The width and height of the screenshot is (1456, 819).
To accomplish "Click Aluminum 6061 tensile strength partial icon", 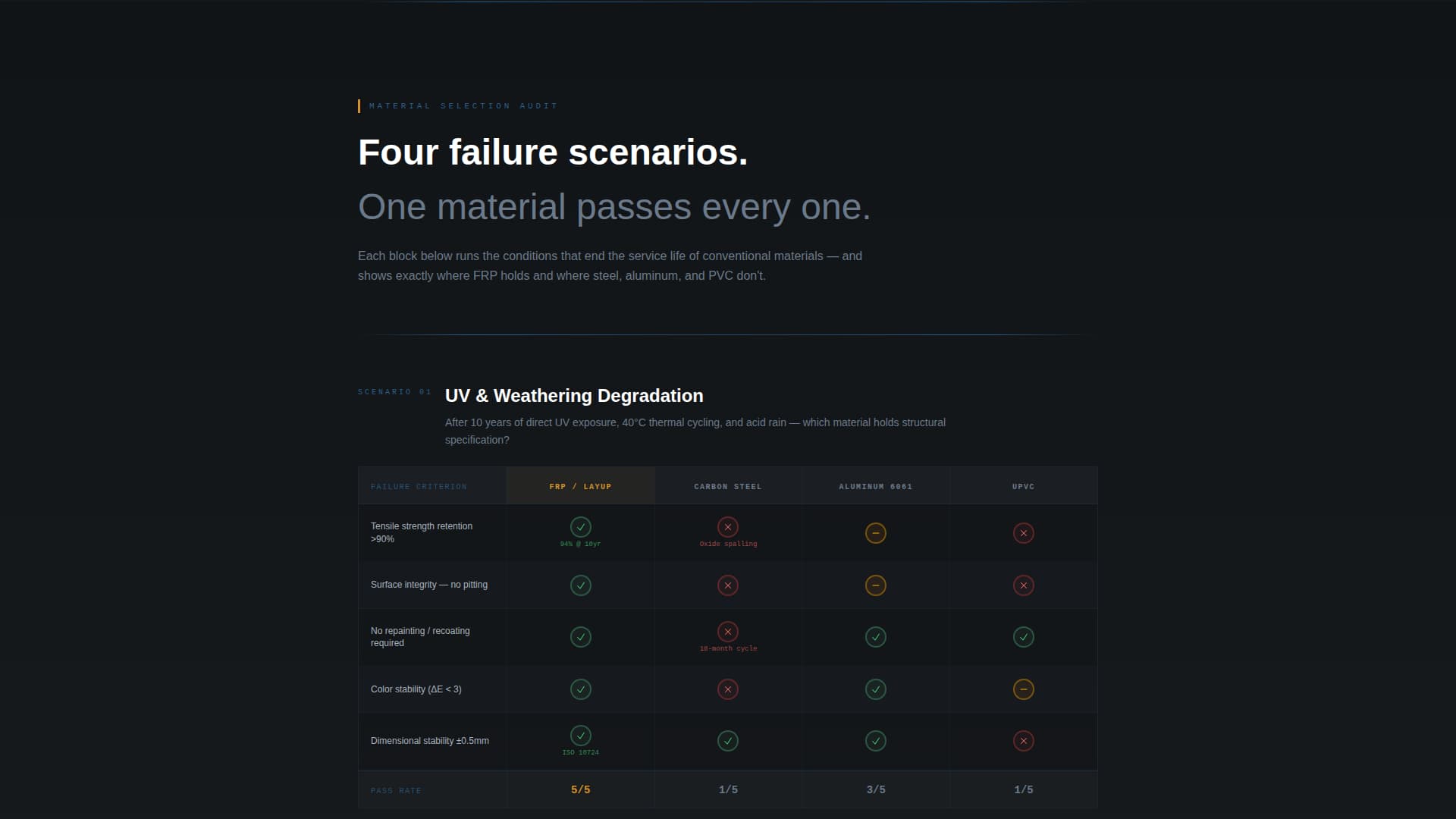I will coord(875,533).
